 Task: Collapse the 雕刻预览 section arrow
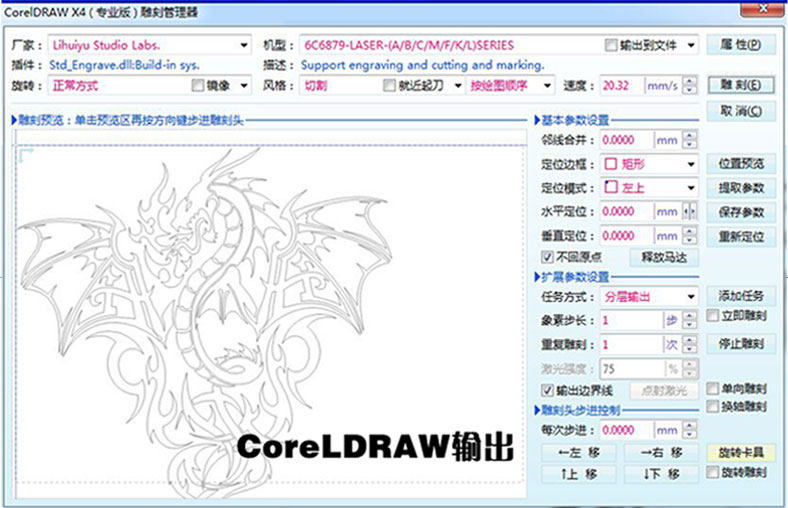(14, 120)
